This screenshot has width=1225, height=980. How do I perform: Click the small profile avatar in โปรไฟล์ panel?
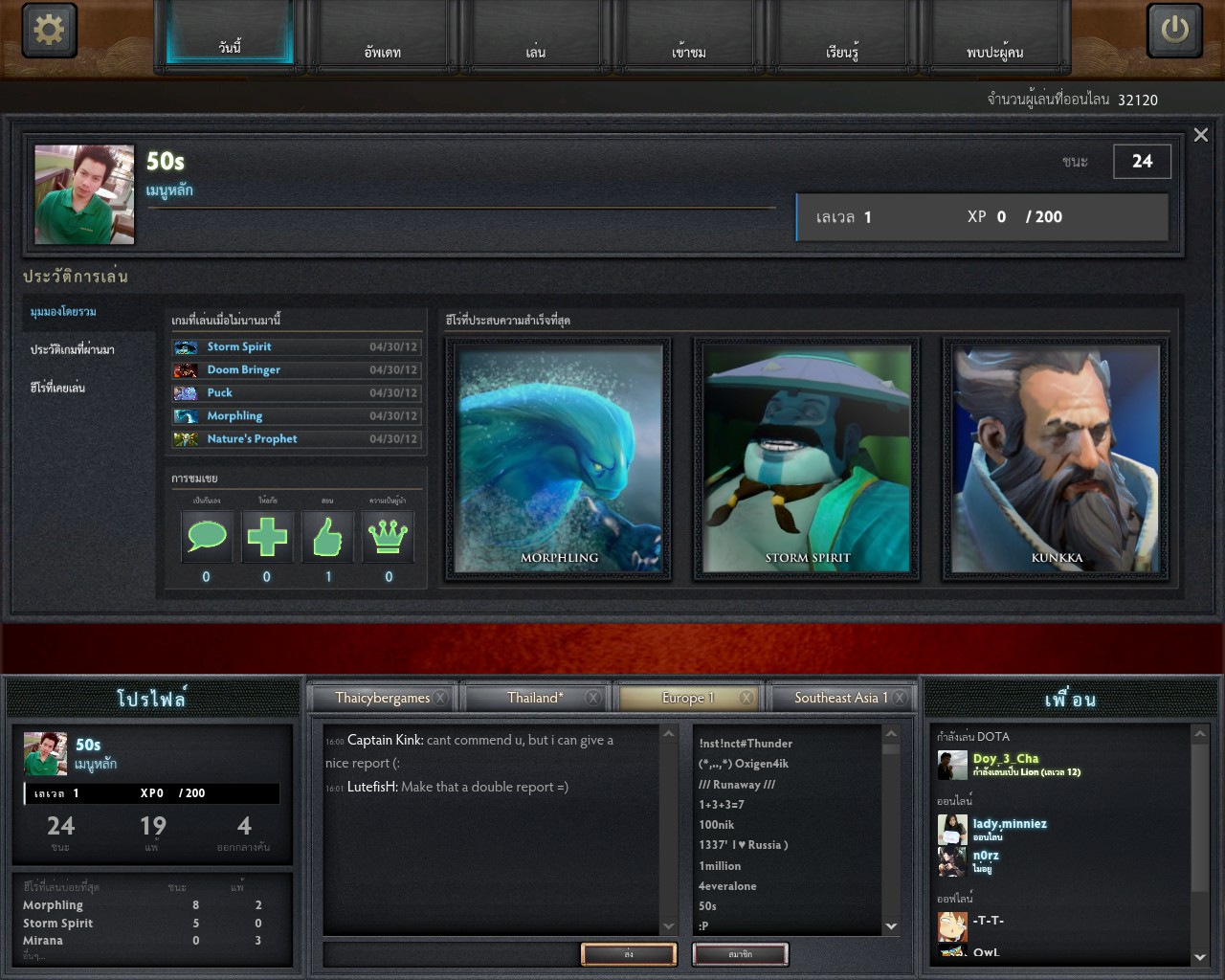[x=45, y=754]
